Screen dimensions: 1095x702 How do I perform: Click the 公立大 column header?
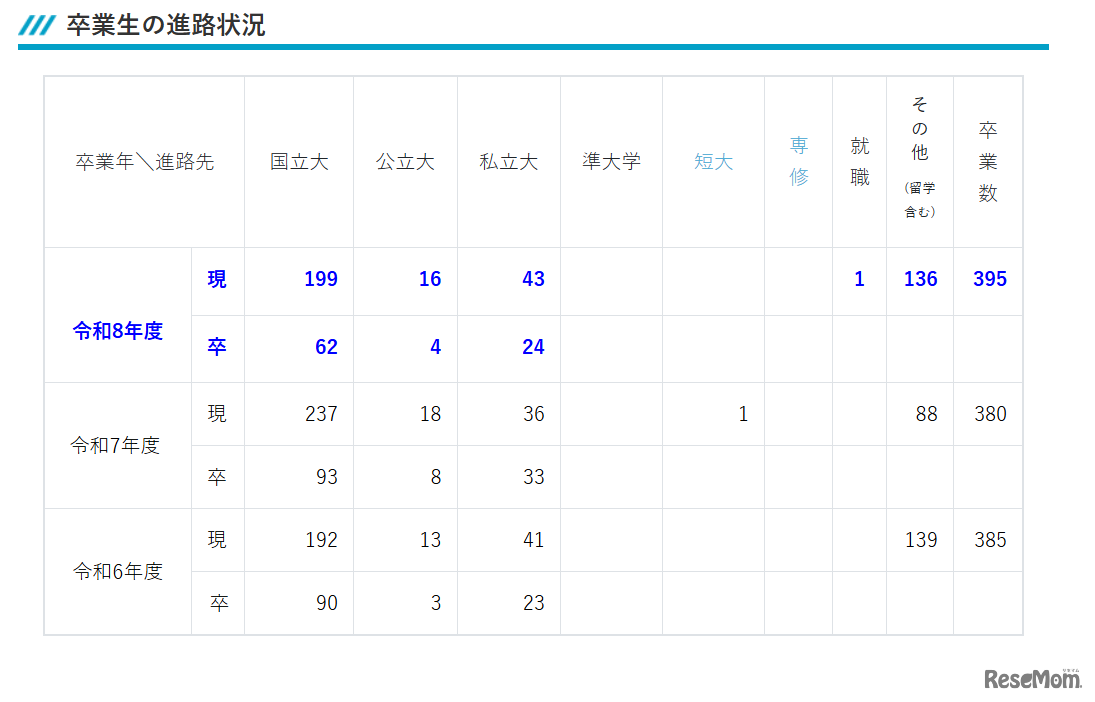coord(405,162)
